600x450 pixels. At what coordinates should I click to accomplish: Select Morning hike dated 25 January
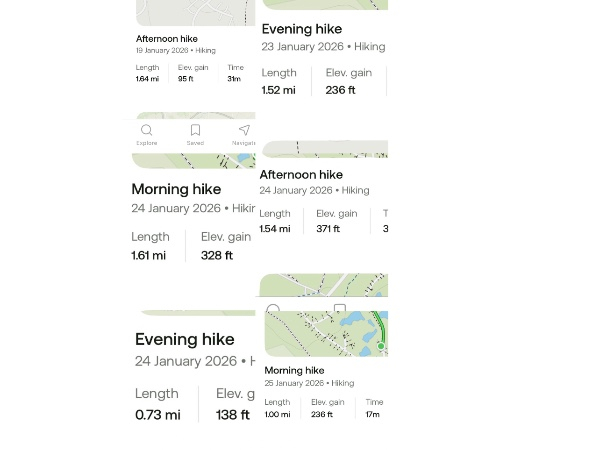coord(294,370)
